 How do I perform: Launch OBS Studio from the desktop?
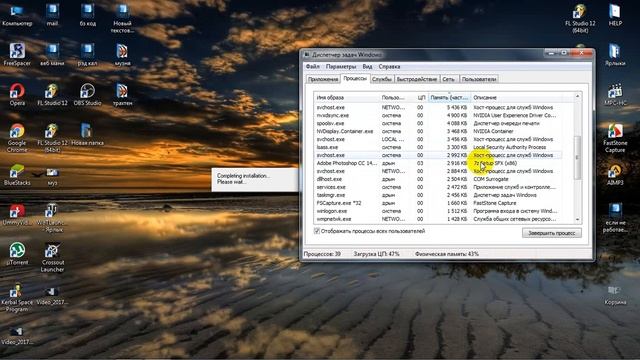(x=87, y=95)
